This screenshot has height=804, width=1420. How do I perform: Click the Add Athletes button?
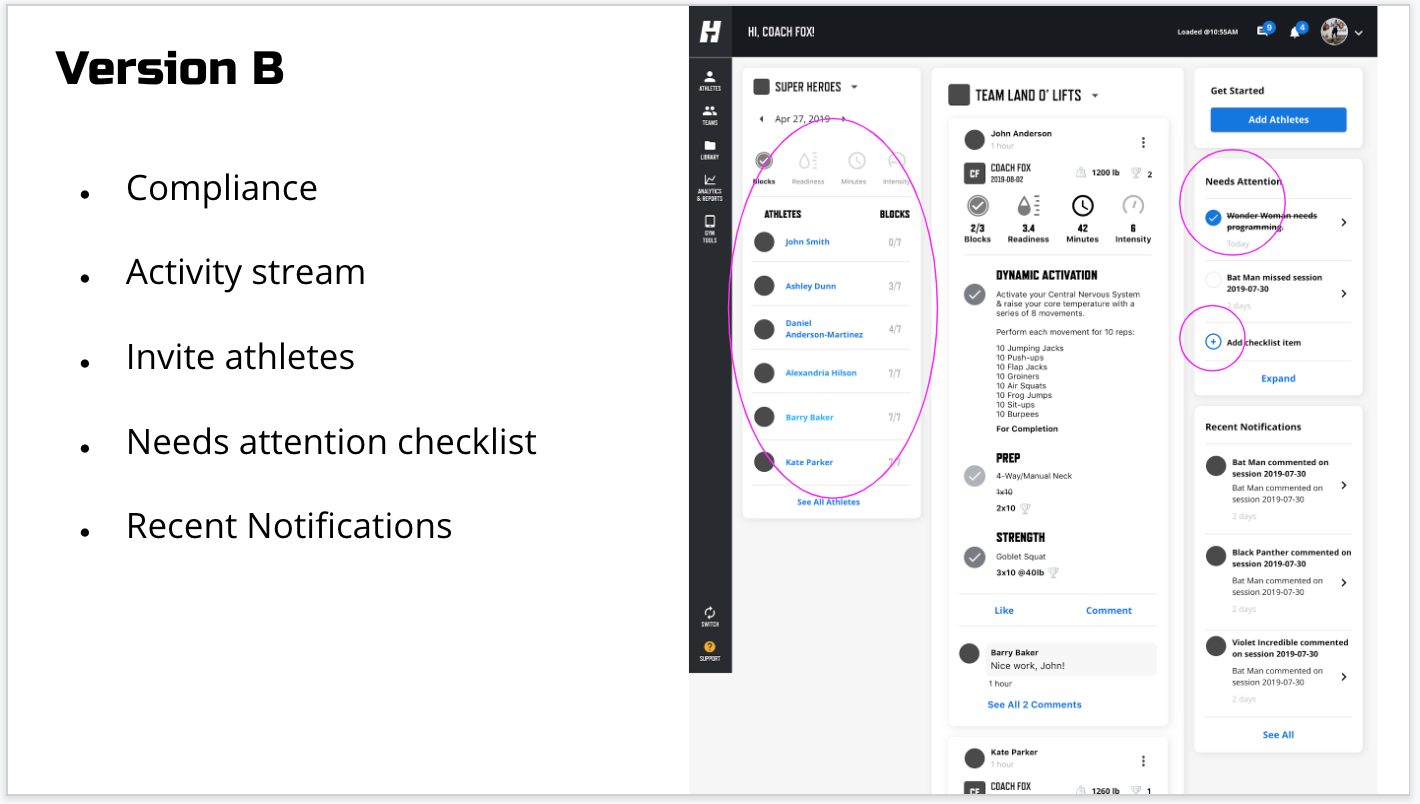[1278, 120]
